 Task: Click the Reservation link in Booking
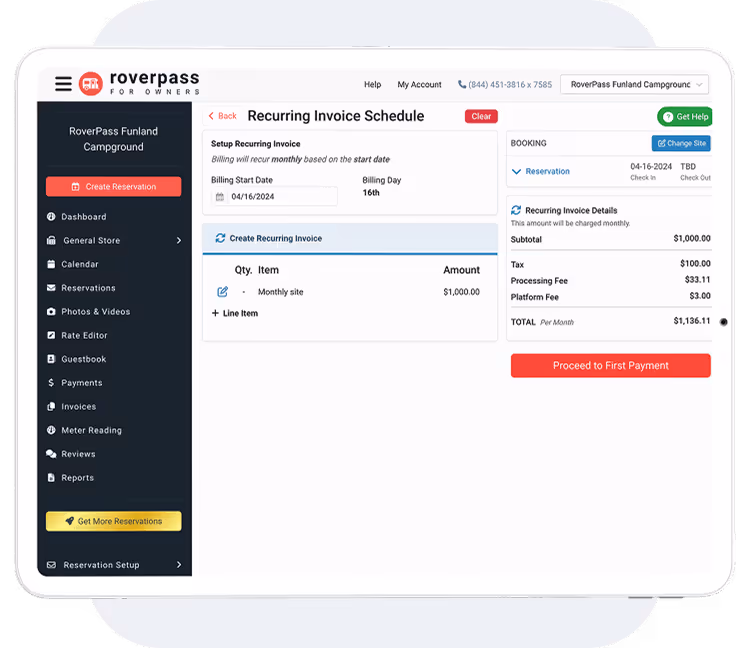[x=548, y=171]
